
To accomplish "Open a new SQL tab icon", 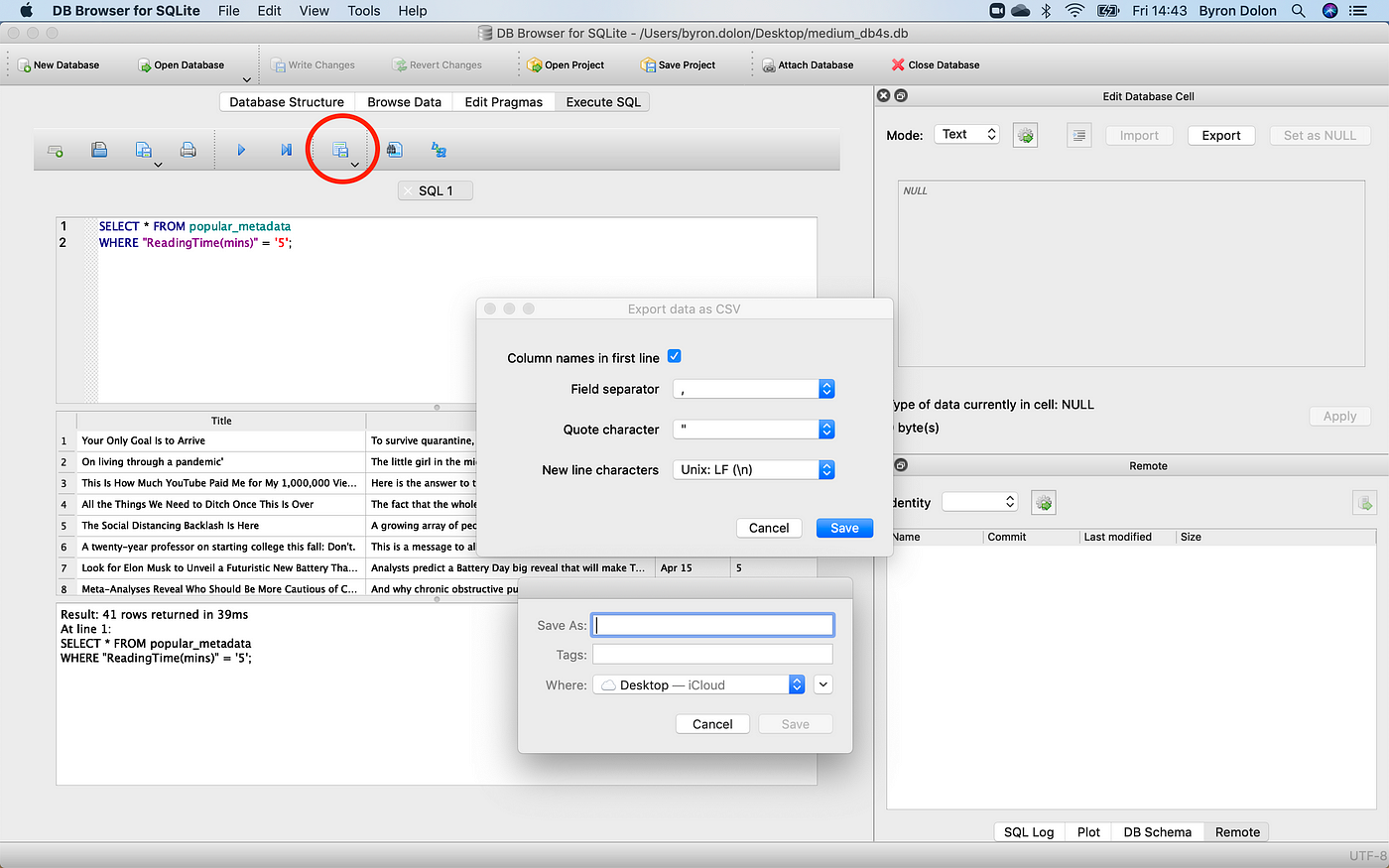I will point(56,150).
